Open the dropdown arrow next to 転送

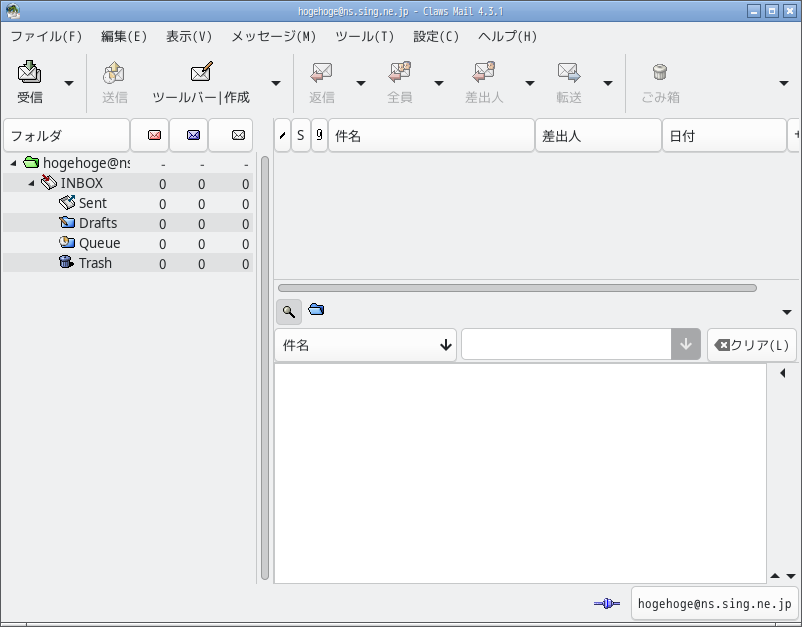[608, 83]
